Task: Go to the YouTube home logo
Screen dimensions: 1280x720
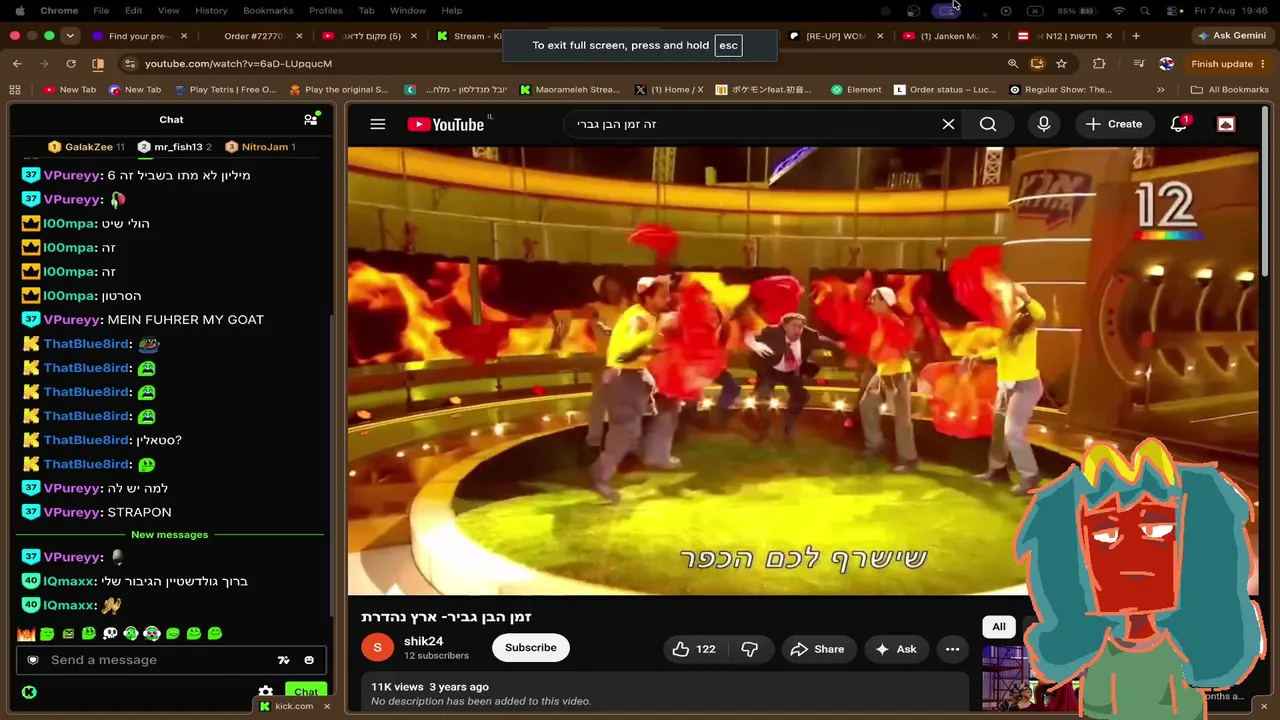Action: point(446,124)
